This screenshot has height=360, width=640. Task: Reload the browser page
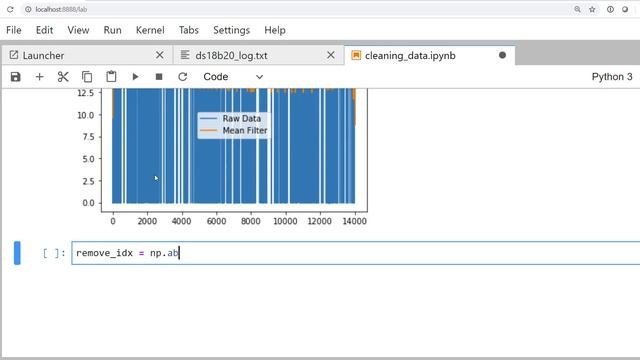[x=10, y=9]
